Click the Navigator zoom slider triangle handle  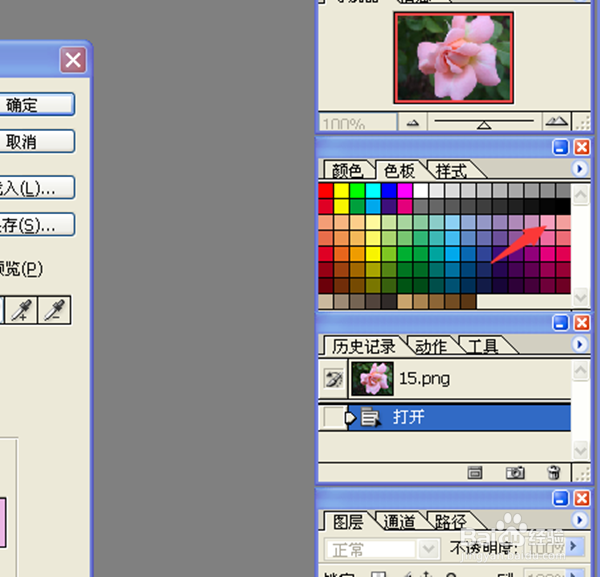point(484,125)
